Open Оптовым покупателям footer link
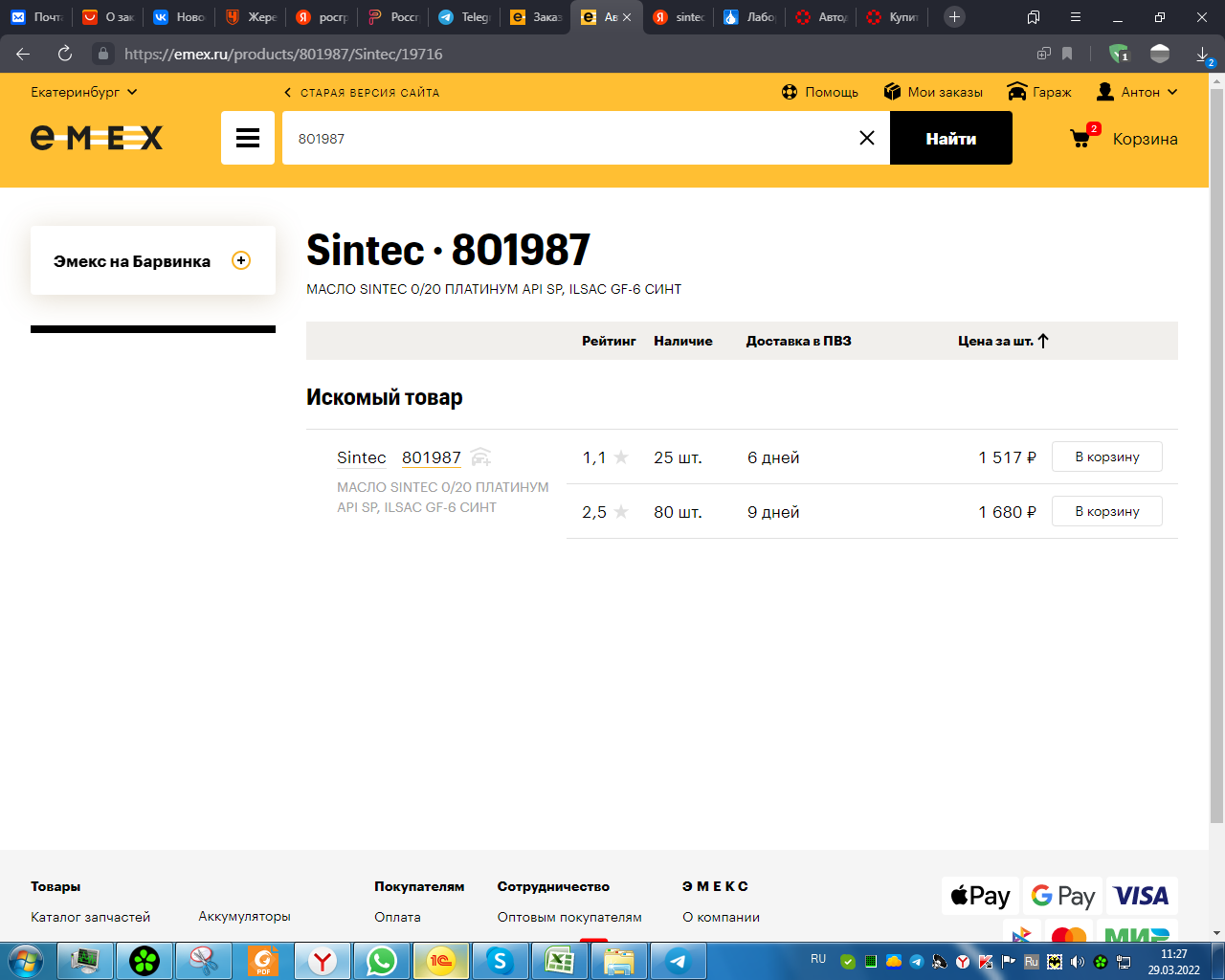Viewport: 1225px width, 980px height. pos(569,917)
